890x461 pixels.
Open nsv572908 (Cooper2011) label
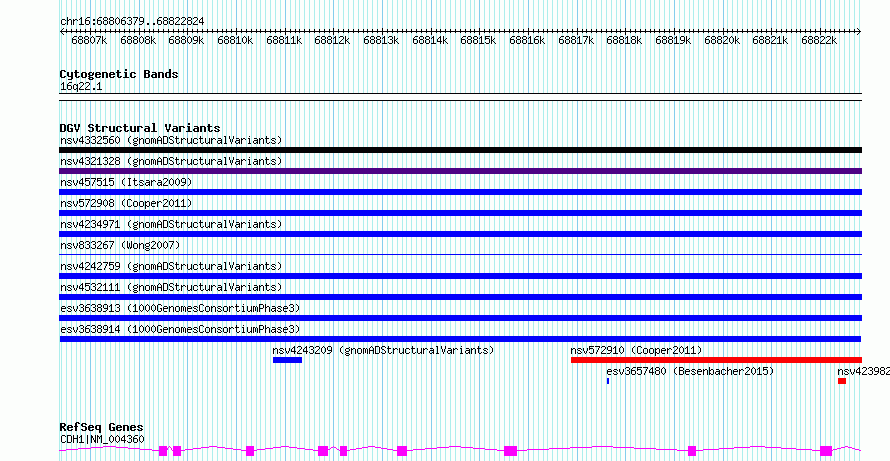126,203
